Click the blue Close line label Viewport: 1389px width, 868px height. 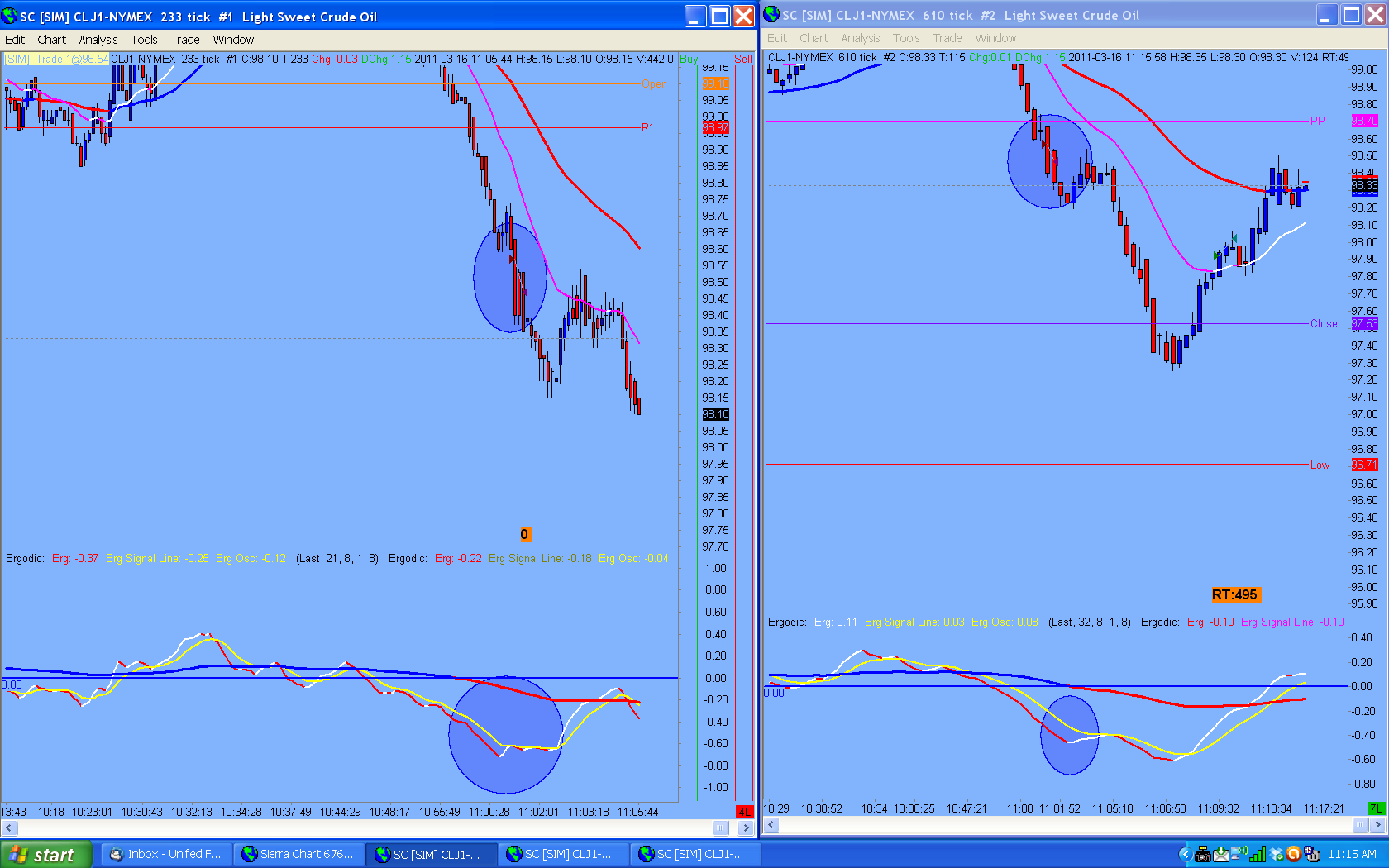point(1324,323)
